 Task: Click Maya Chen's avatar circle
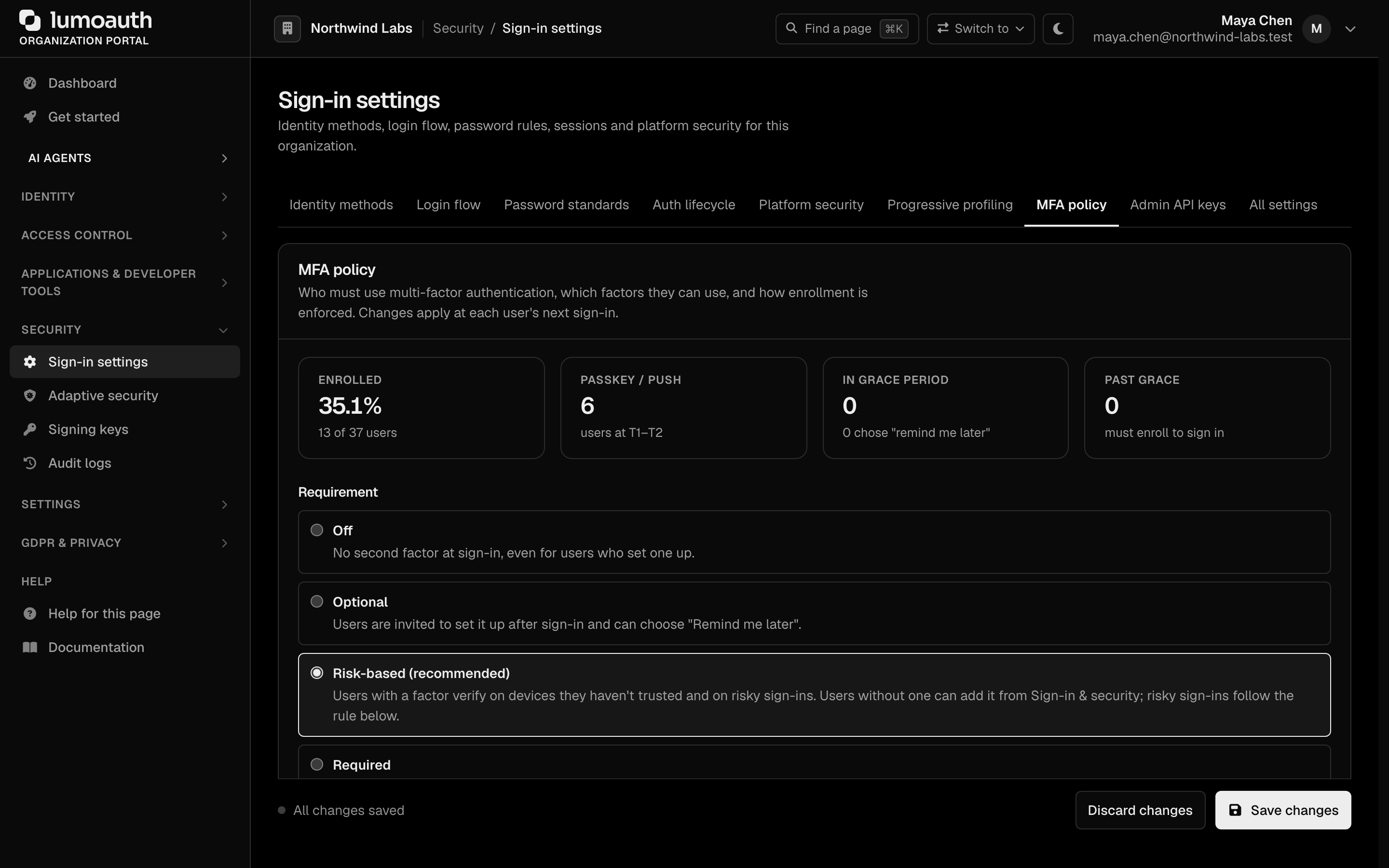[1317, 29]
